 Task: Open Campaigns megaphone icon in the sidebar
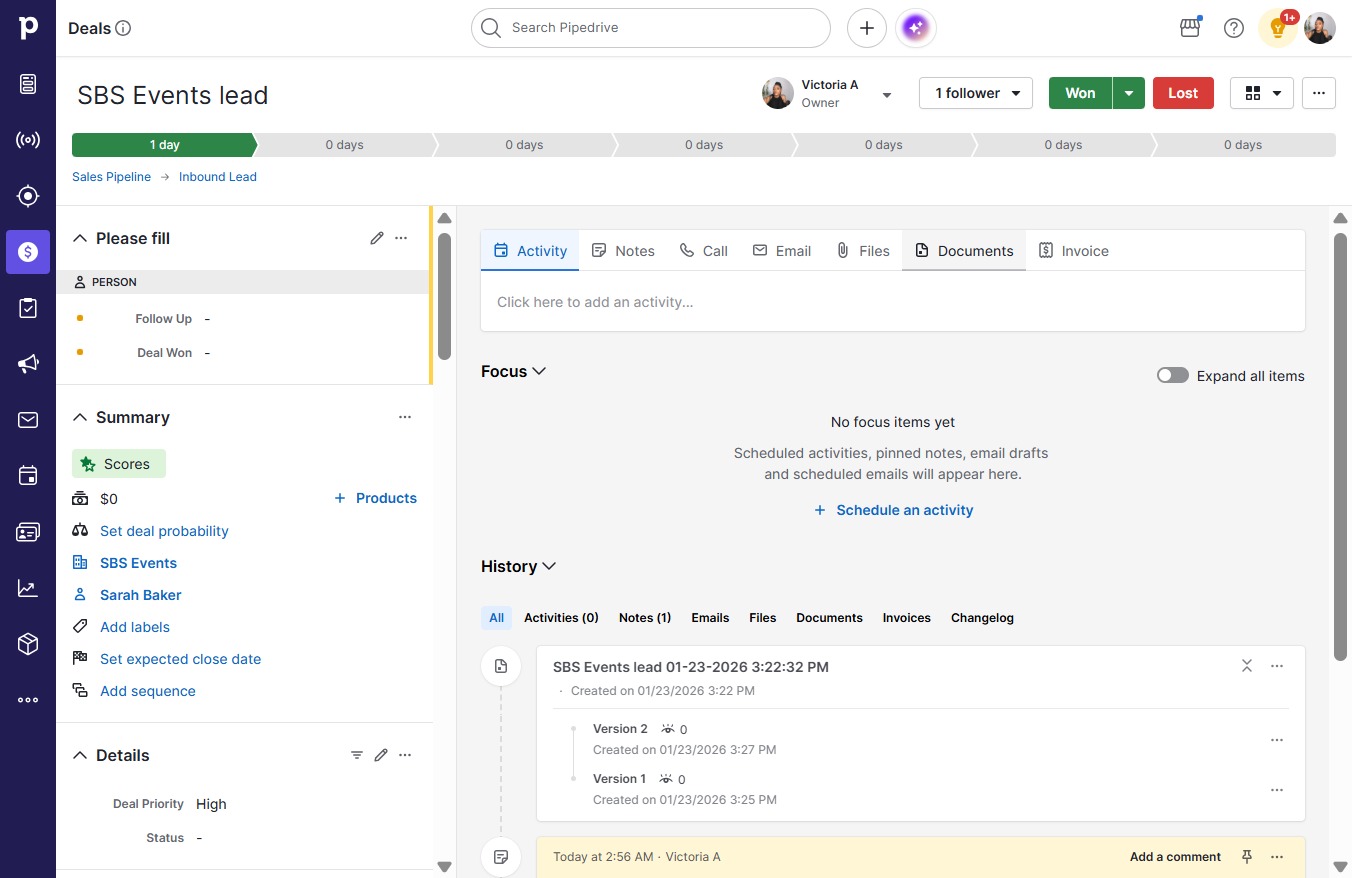click(x=28, y=364)
